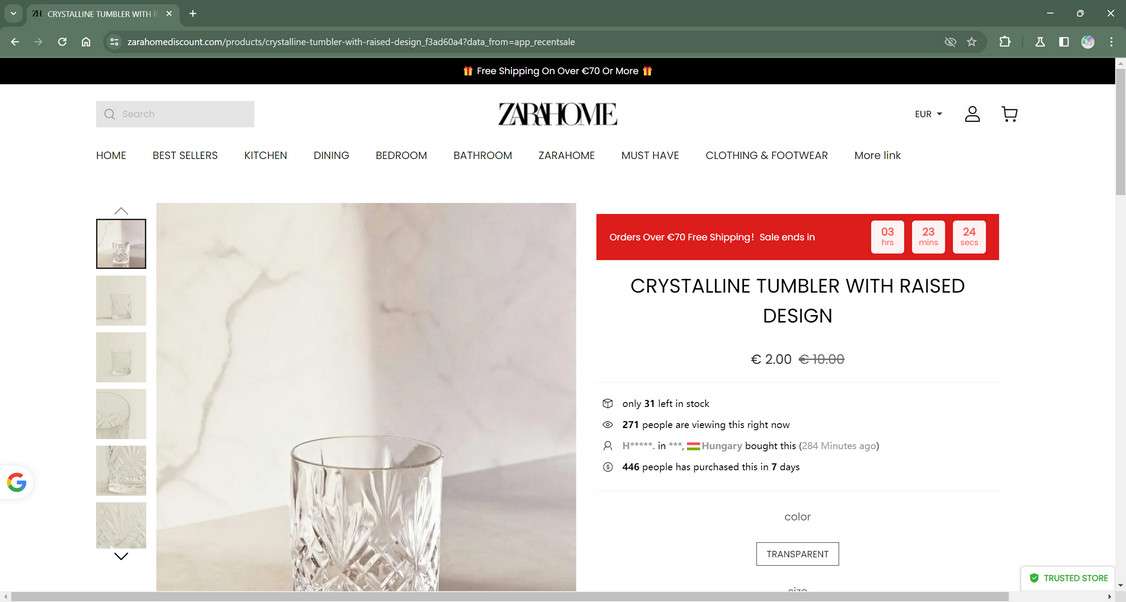Click the More link menu item

pos(878,155)
